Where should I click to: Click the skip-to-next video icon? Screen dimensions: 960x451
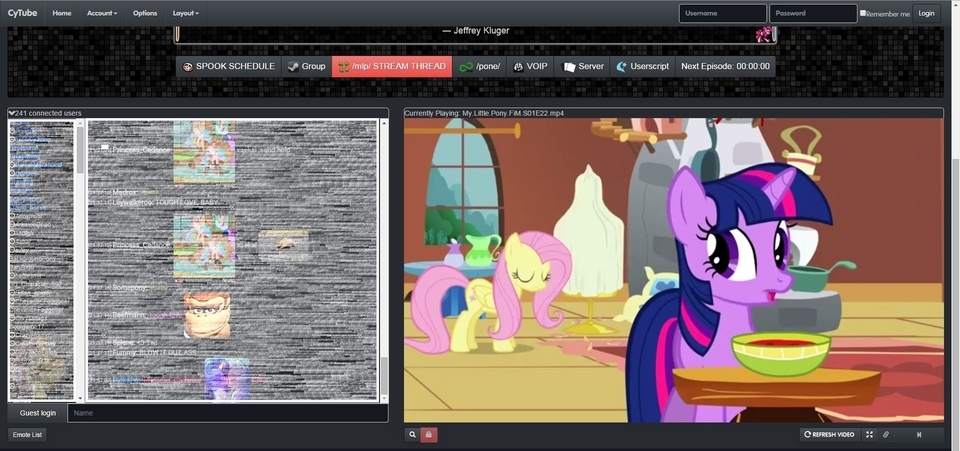(919, 434)
